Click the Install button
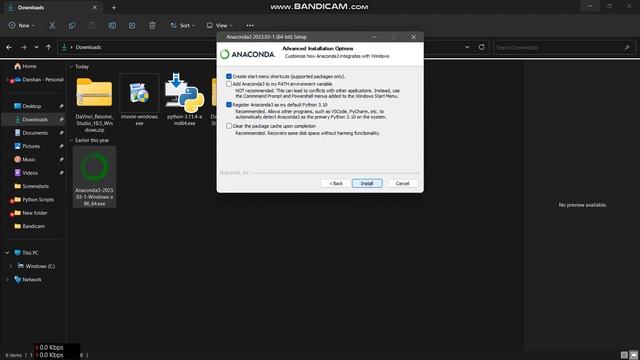640x360 pixels. pyautogui.click(x=367, y=184)
